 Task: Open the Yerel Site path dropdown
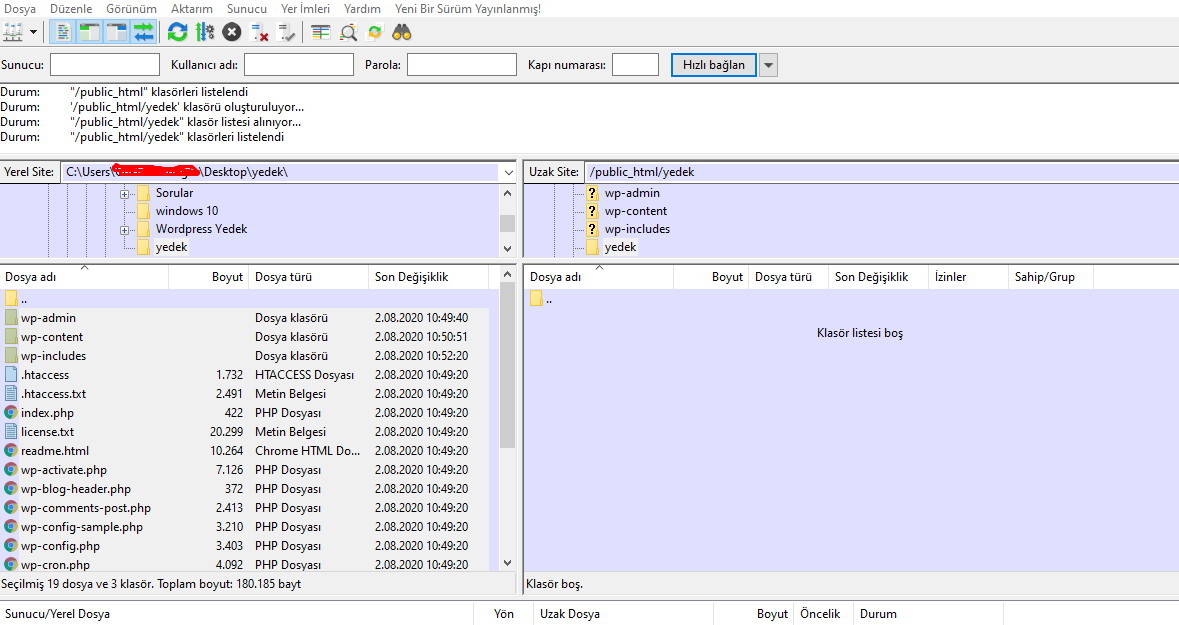pos(508,172)
